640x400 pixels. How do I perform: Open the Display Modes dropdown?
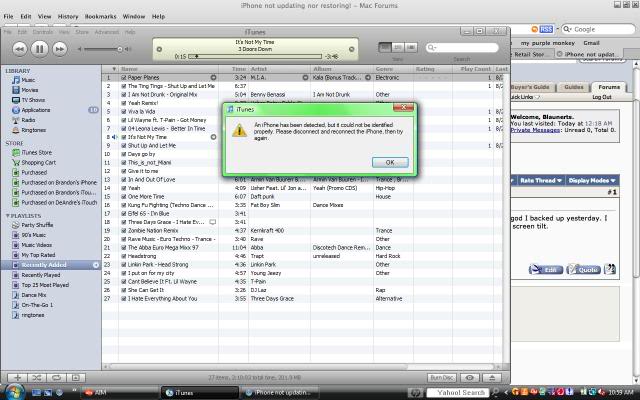592,180
